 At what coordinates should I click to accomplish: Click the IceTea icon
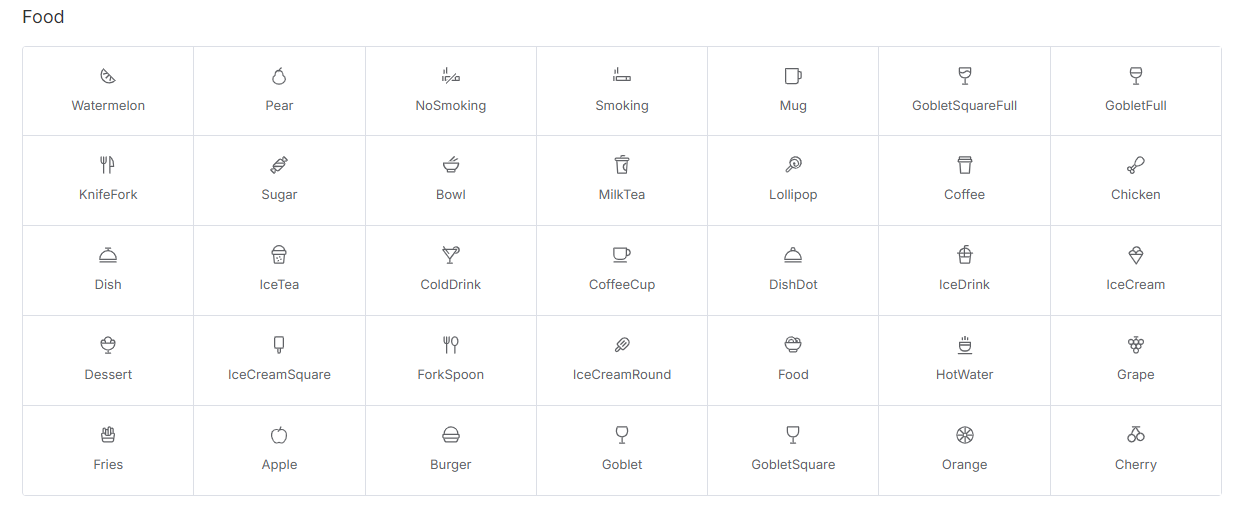click(x=279, y=255)
